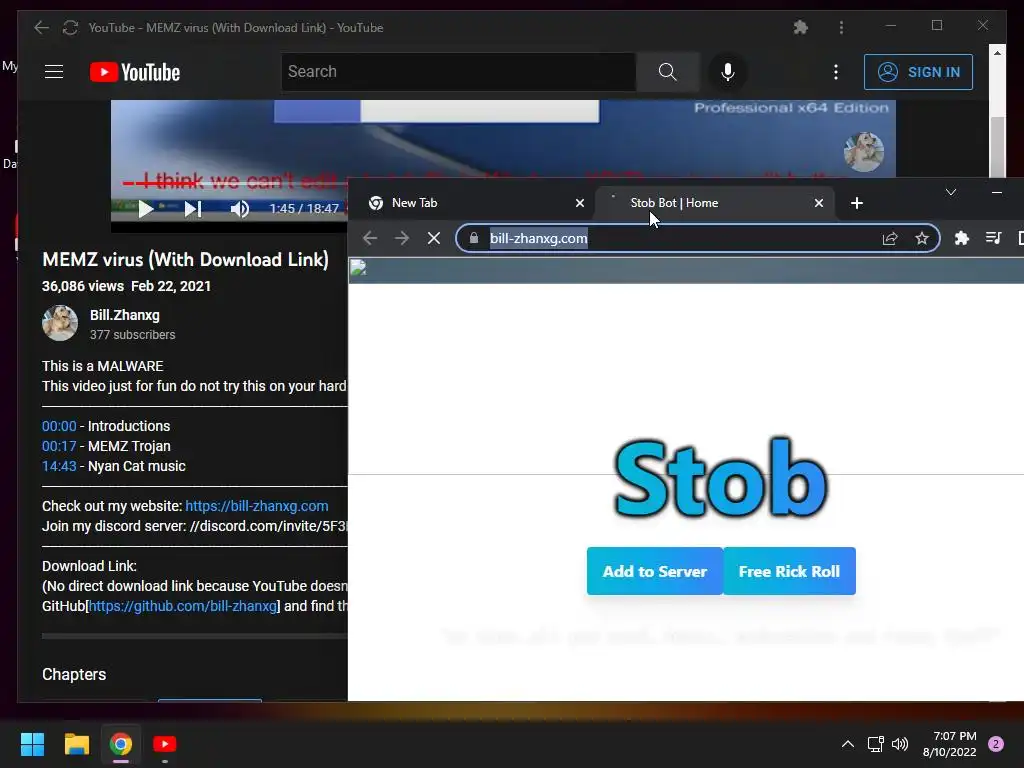The width and height of the screenshot is (1024, 768).
Task: Open https://bill-zhanxg.com website link
Action: pos(257,506)
